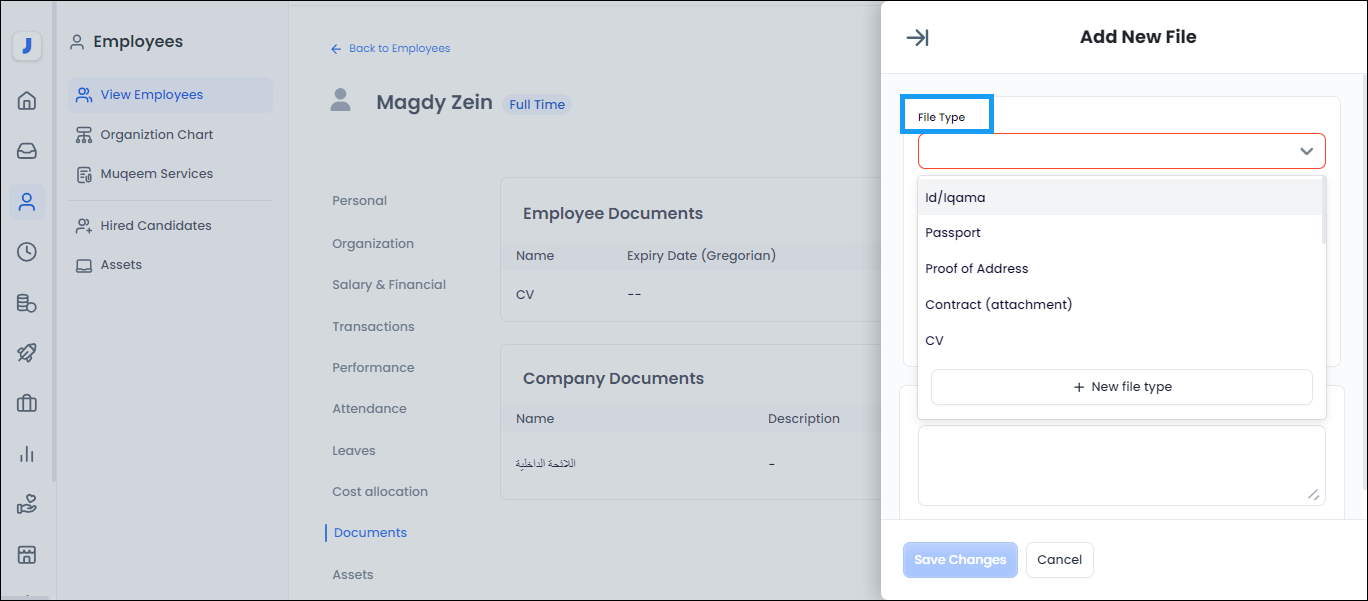Collapse the Add New File panel arrow icon
This screenshot has width=1368, height=601.
coord(917,38)
